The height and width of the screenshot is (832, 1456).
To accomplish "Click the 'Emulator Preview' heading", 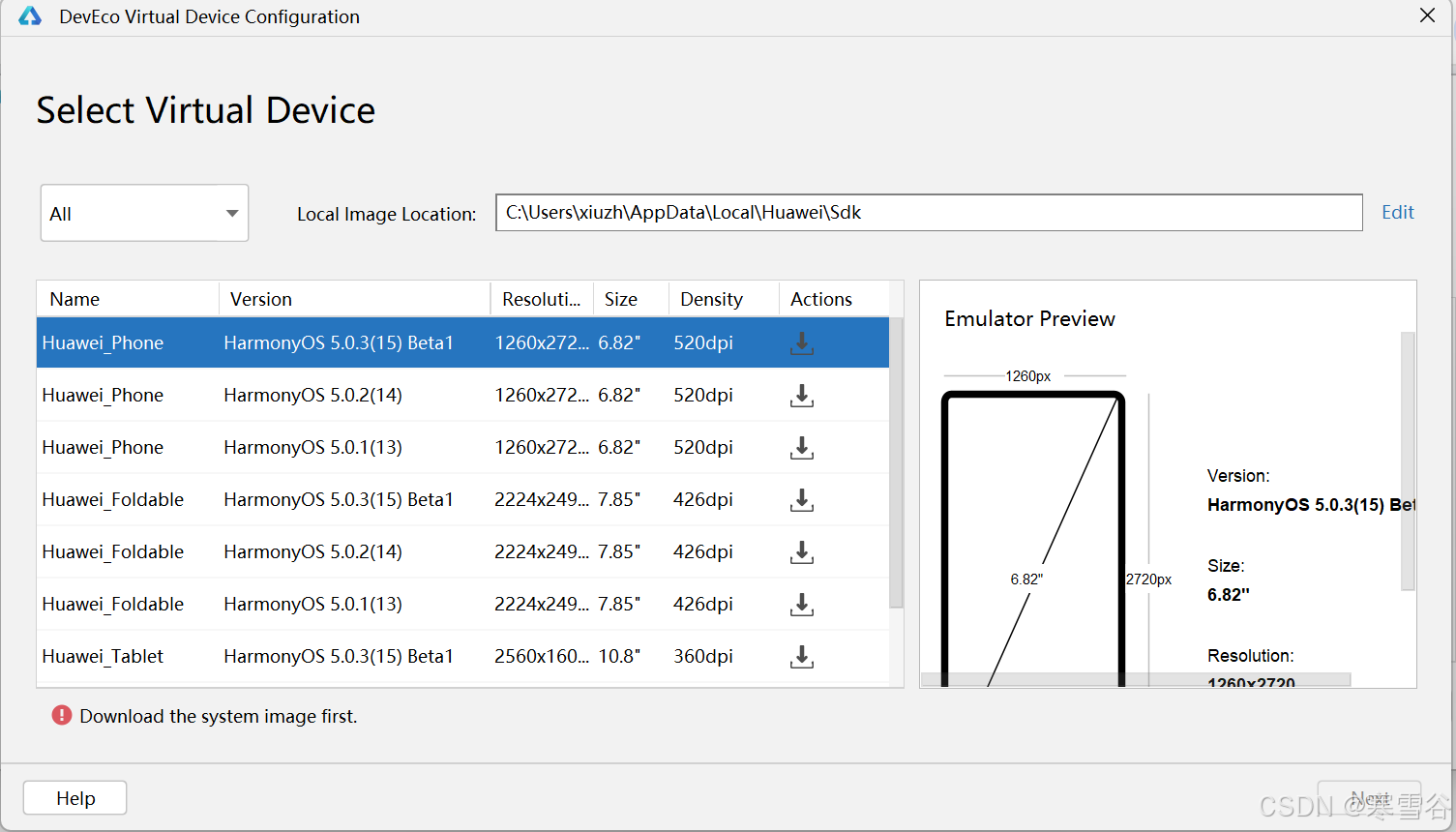I will (x=1029, y=318).
